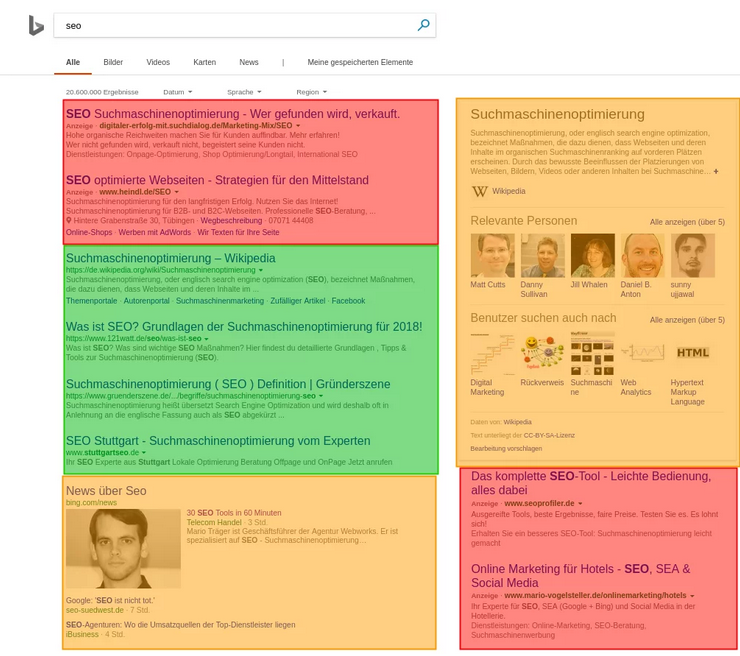740x656 pixels.
Task: Open the Suchmaschinenmarketing sitelink
Action: 220,301
